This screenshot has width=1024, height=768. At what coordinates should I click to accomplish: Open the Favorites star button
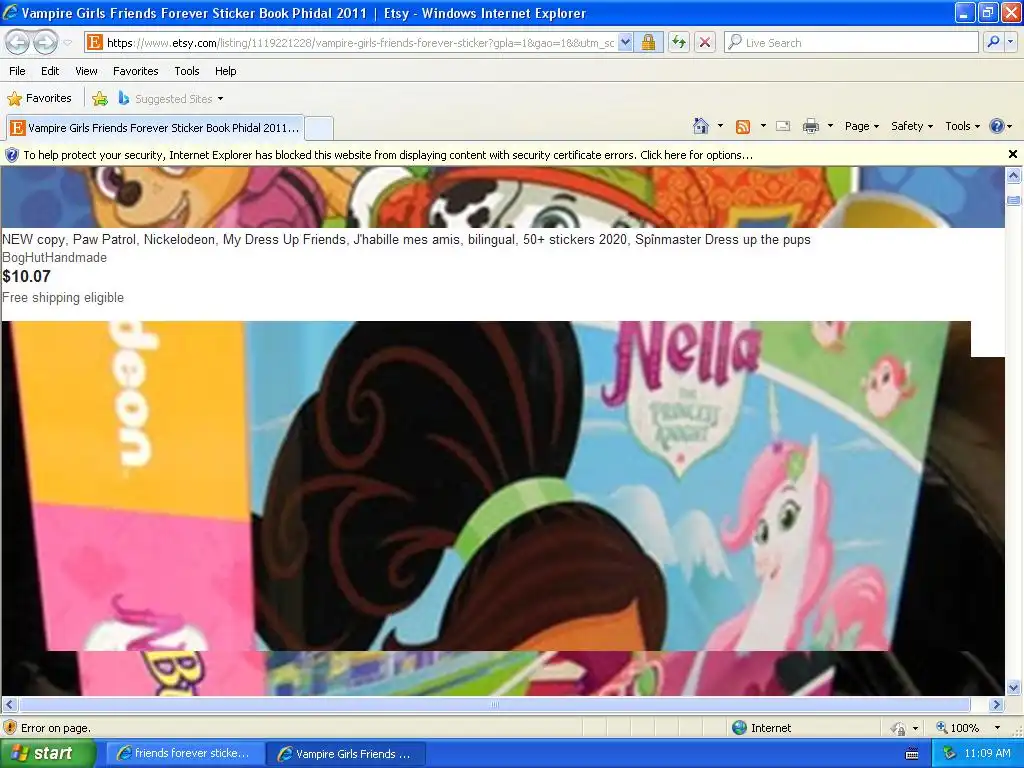coord(39,99)
